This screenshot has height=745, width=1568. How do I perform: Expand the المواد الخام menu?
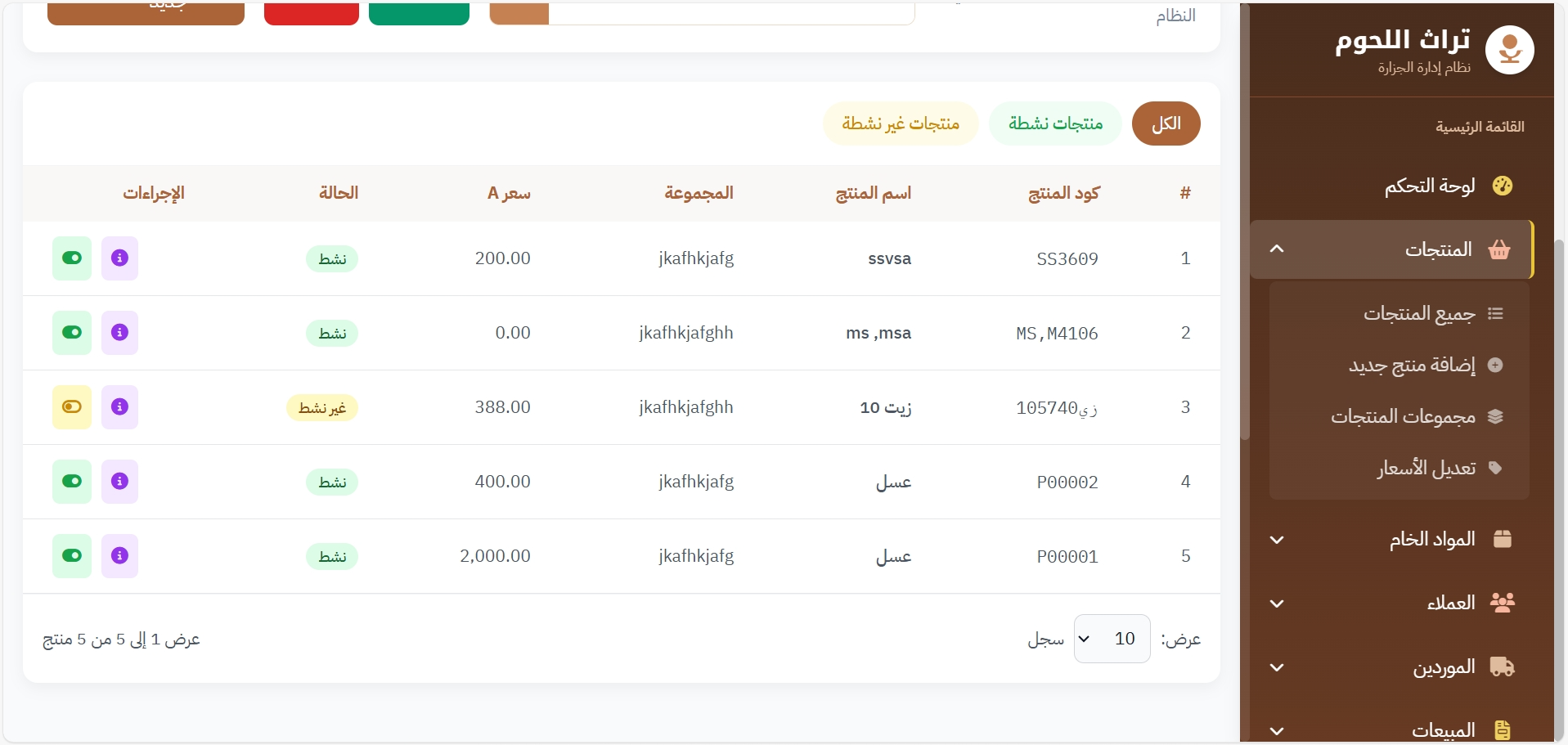(1277, 540)
